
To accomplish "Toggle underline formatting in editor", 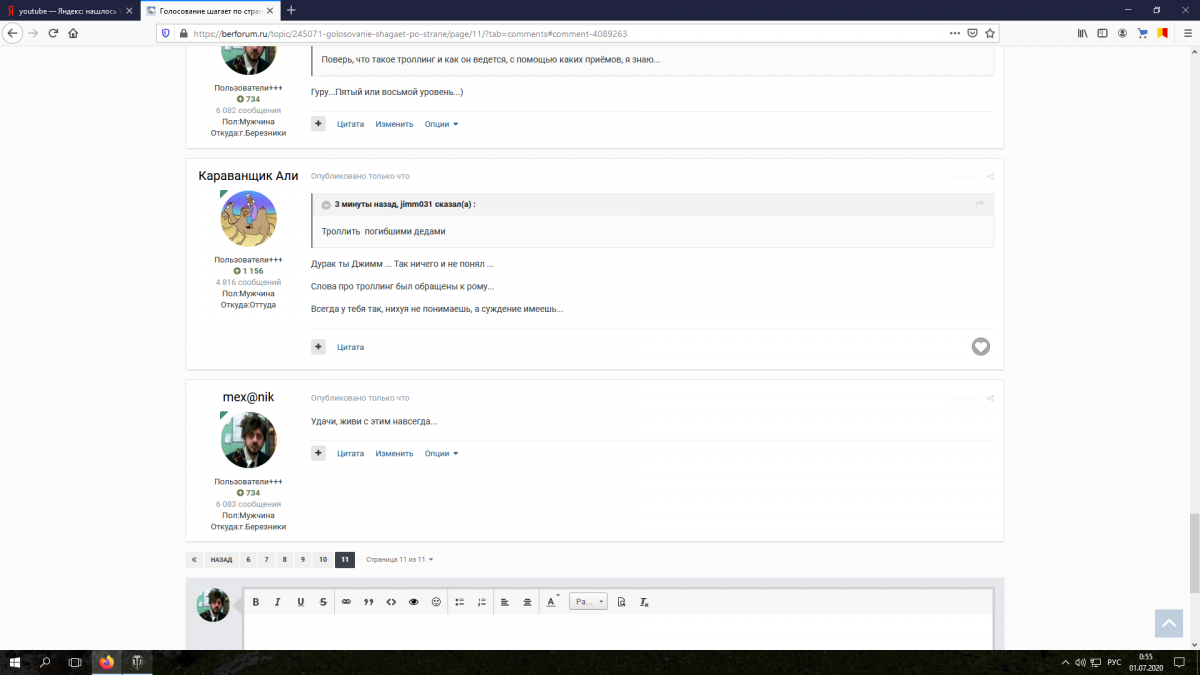I will tap(301, 602).
